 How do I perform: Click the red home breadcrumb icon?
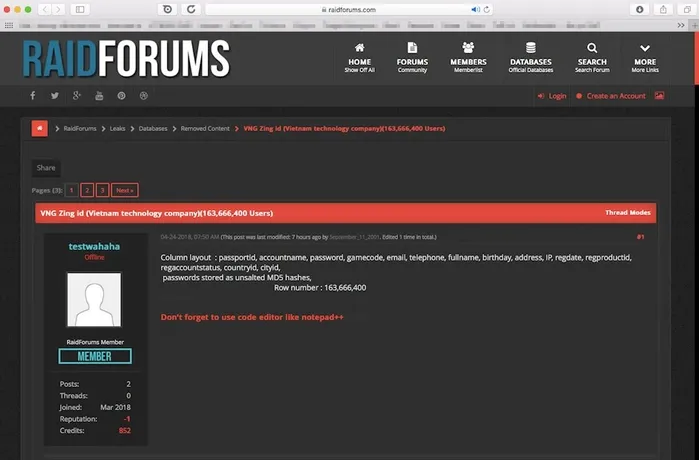click(39, 129)
